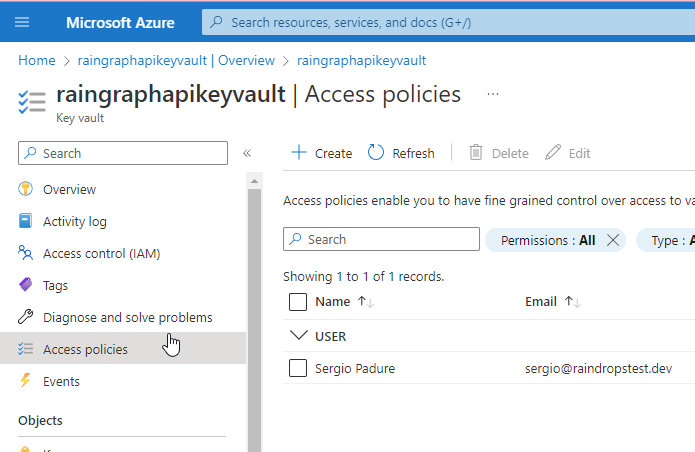695x452 pixels.
Task: Click the purple Tags icon
Action: tap(25, 284)
